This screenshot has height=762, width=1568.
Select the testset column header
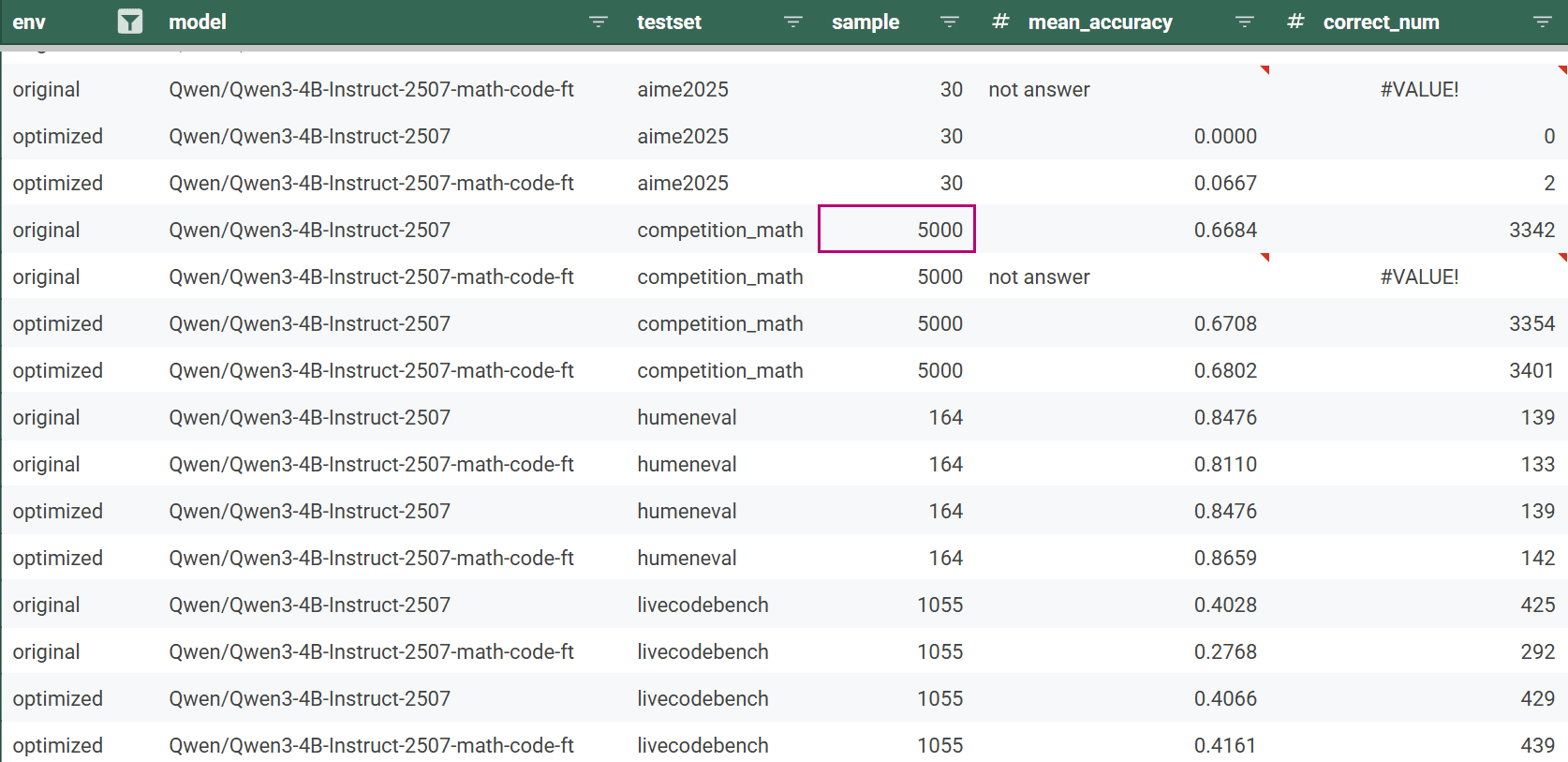pos(669,22)
